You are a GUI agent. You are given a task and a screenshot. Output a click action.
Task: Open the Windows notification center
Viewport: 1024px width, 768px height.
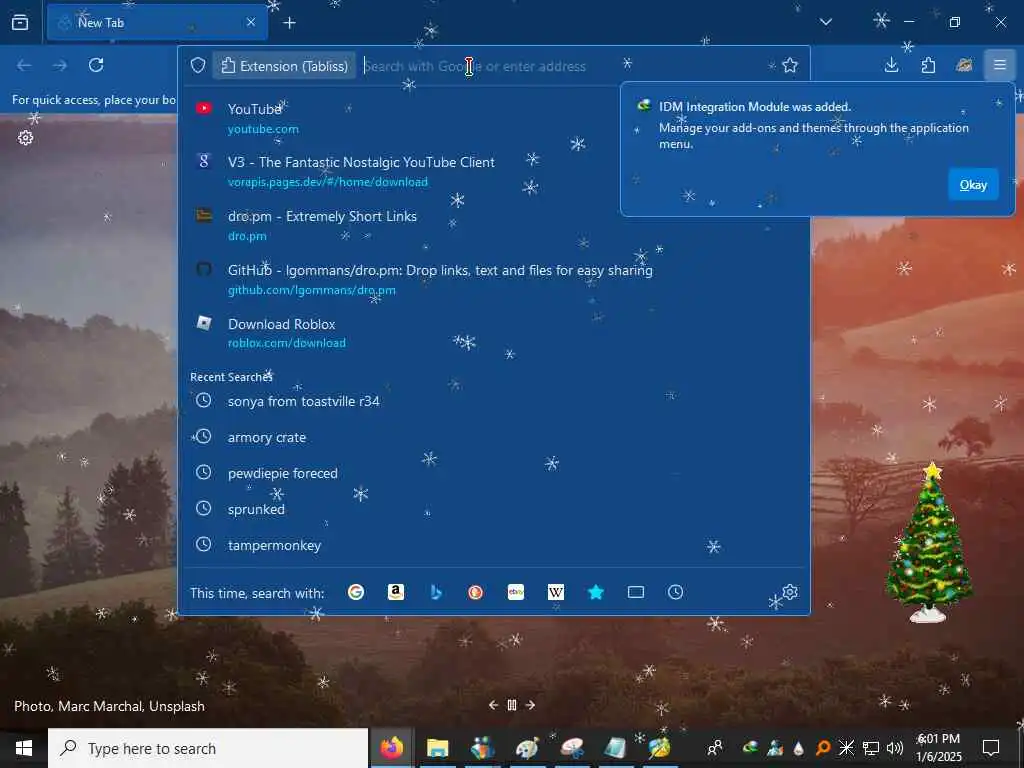tap(991, 748)
